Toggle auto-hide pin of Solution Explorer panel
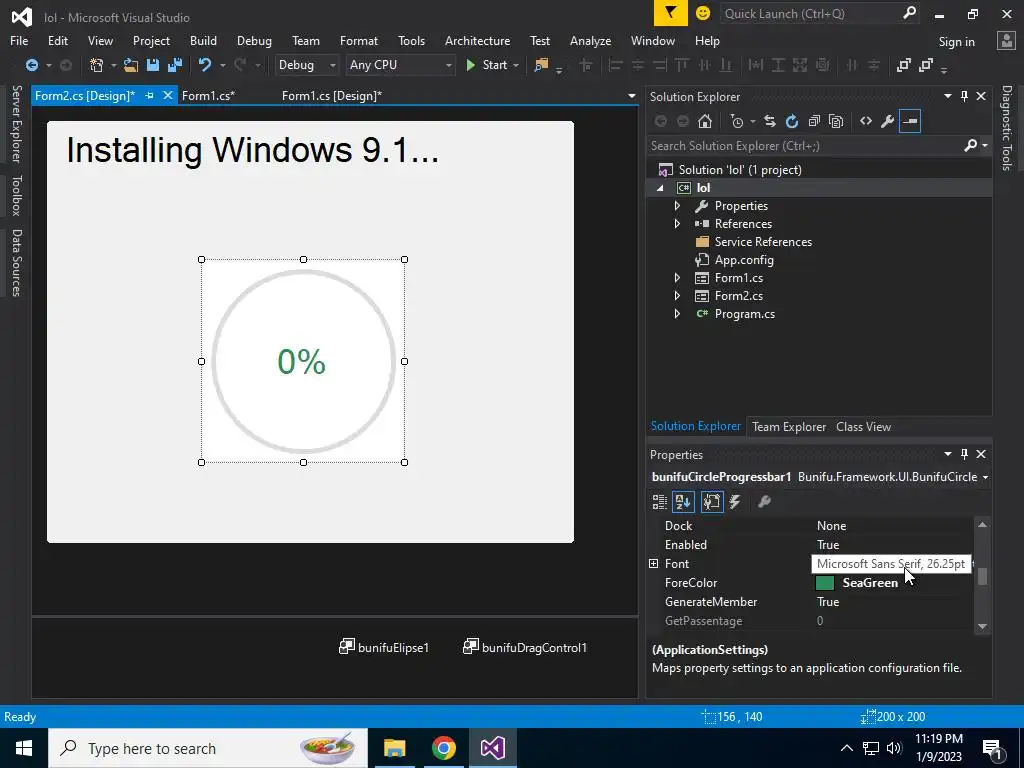 tap(965, 96)
